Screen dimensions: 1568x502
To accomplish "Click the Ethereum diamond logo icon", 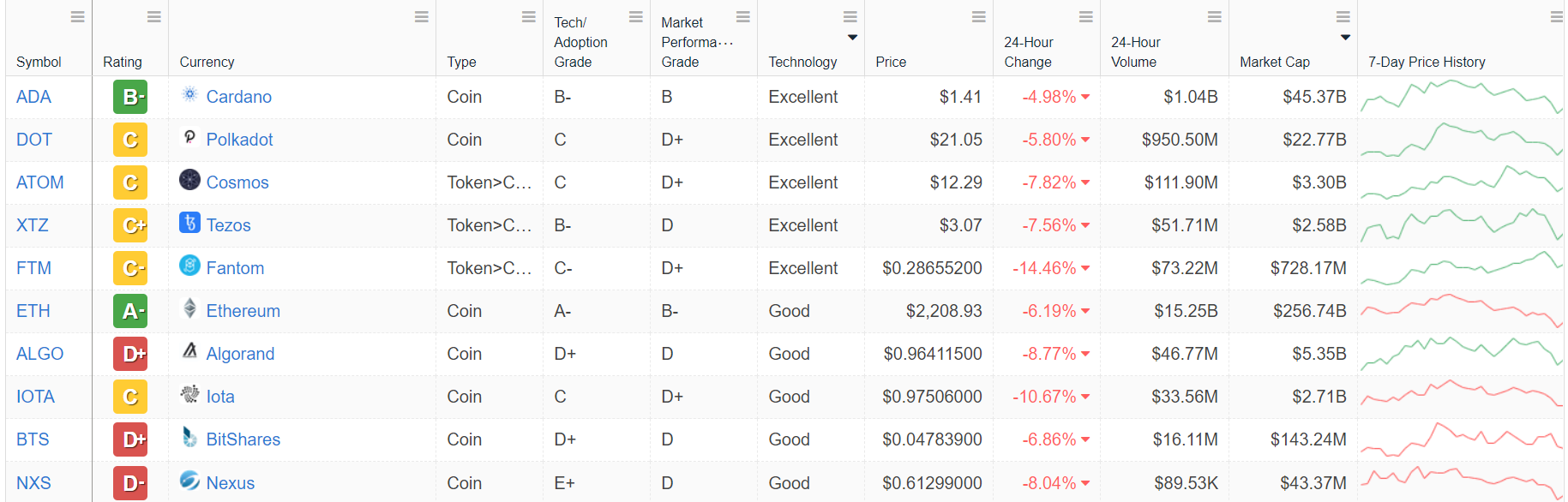I will point(189,308).
